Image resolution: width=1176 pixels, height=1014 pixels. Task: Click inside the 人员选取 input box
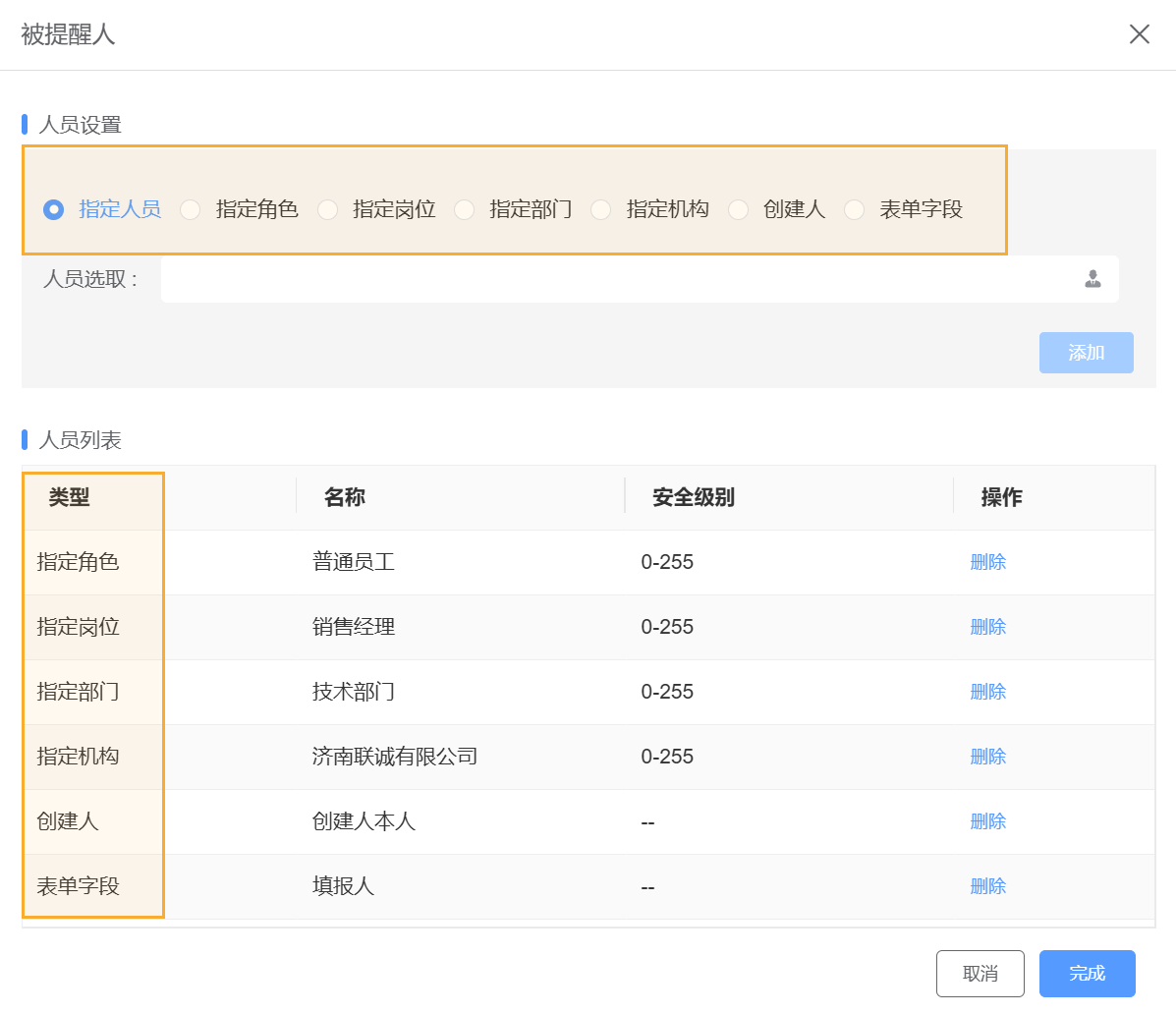[589, 279]
